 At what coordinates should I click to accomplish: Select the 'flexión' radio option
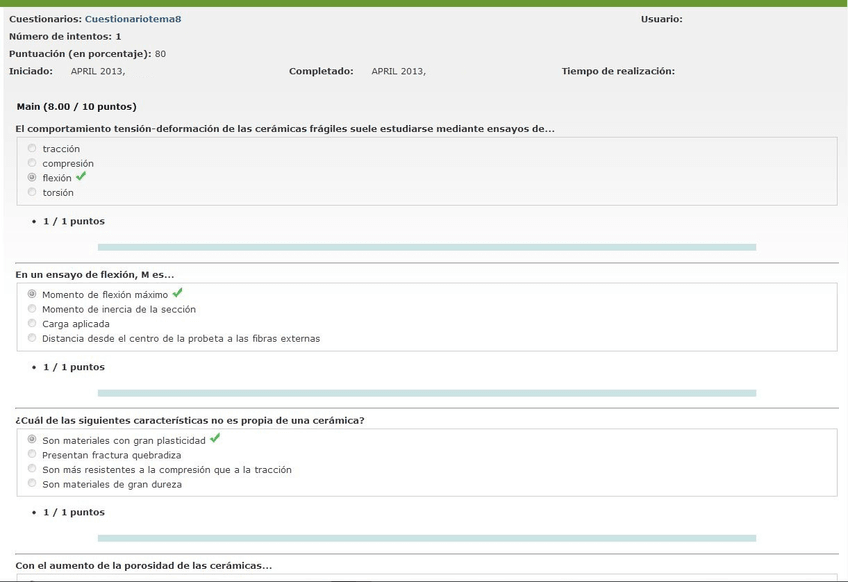(x=32, y=178)
